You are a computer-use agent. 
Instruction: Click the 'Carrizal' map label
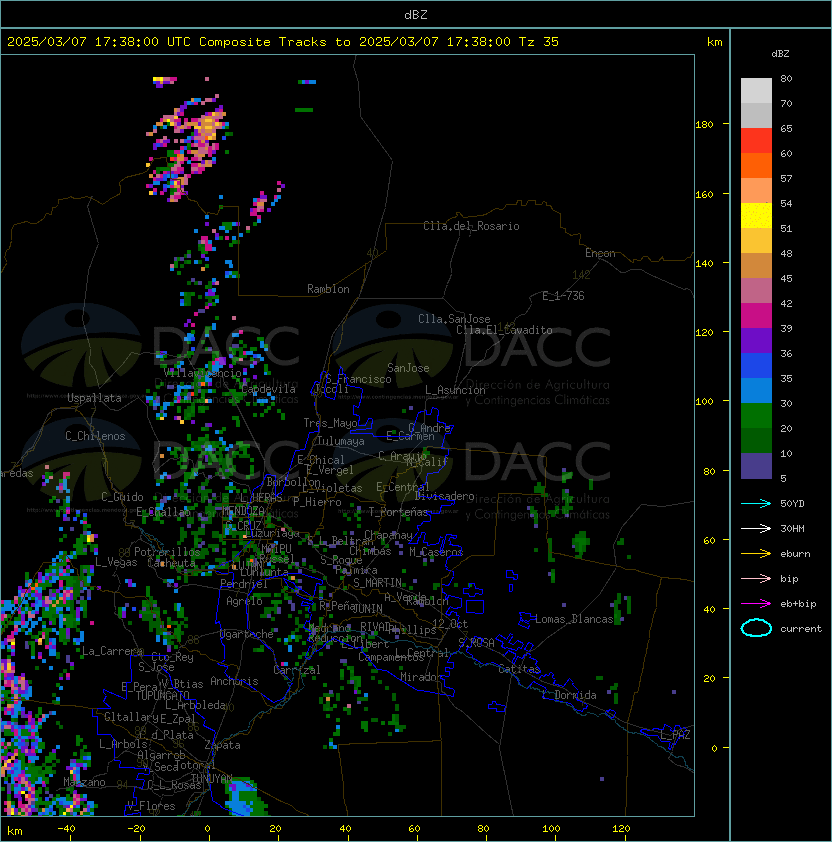pyautogui.click(x=297, y=670)
